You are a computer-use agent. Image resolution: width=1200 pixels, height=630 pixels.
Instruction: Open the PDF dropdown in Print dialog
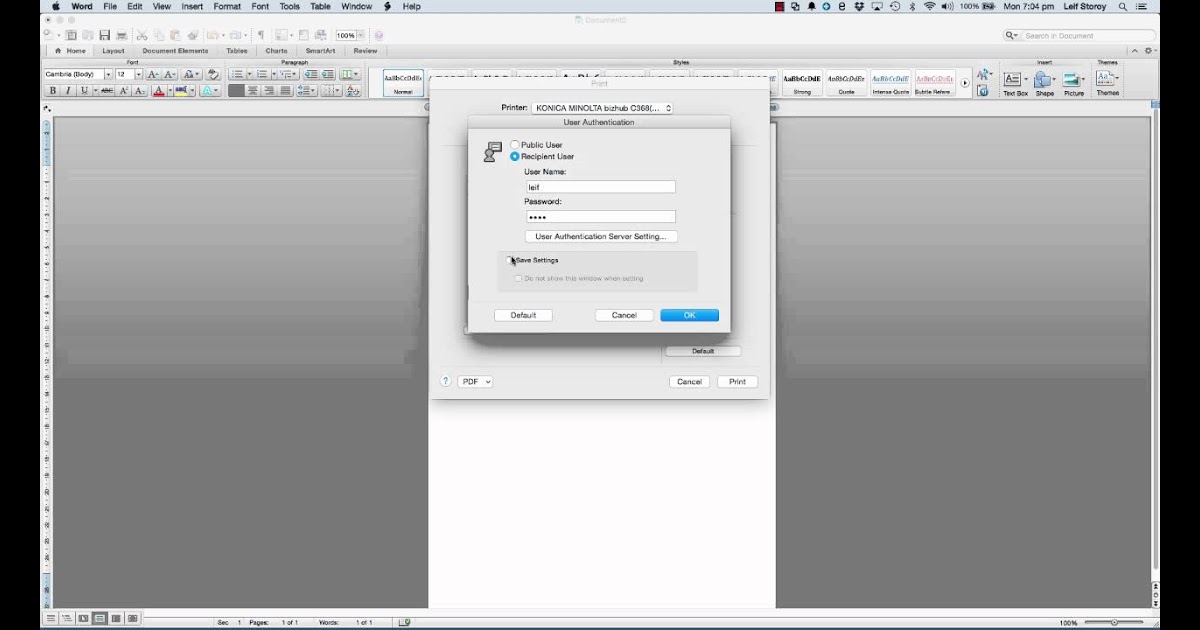coord(475,381)
